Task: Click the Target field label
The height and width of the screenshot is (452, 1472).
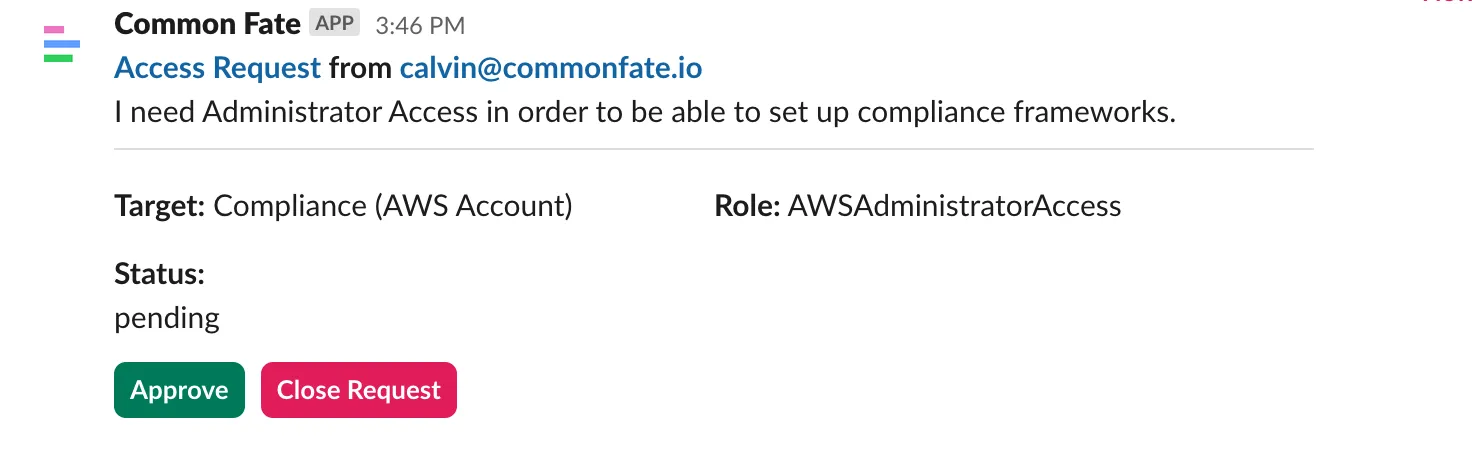Action: click(x=160, y=206)
